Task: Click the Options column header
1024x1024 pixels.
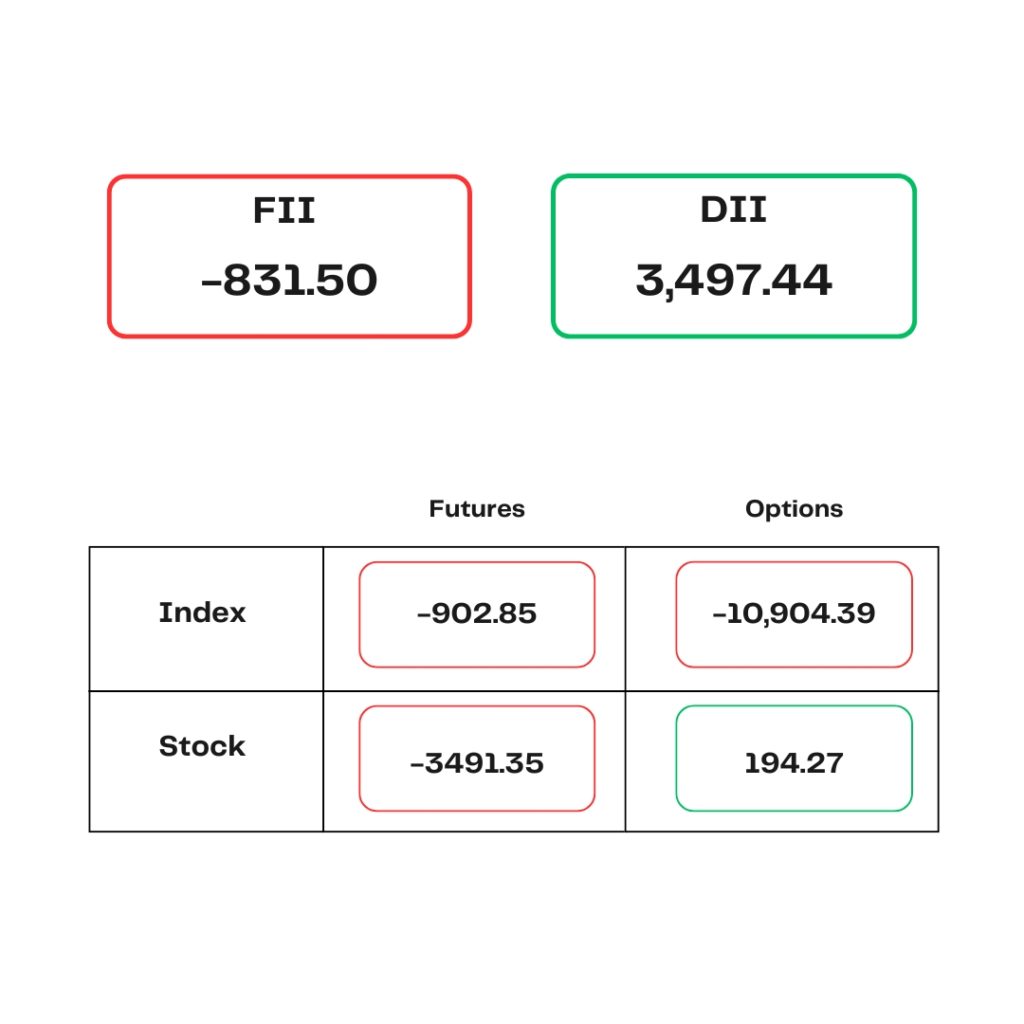Action: click(x=794, y=509)
